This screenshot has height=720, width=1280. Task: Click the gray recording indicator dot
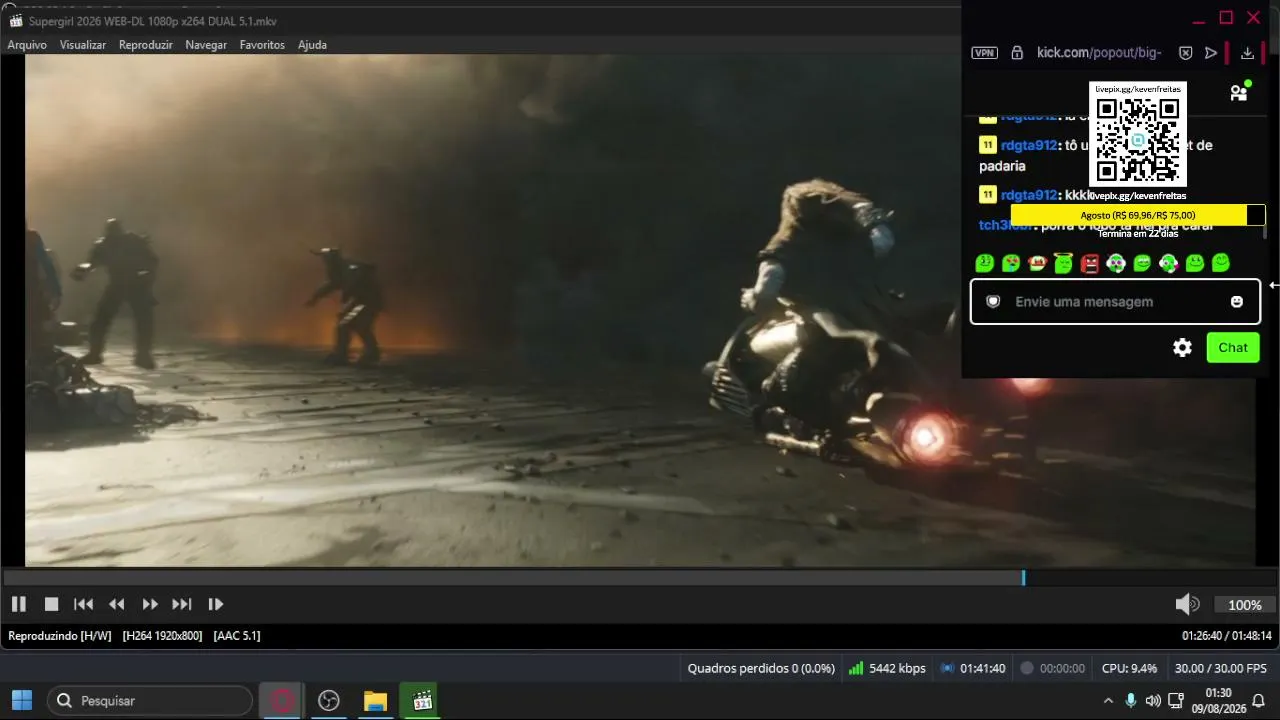(1026, 668)
